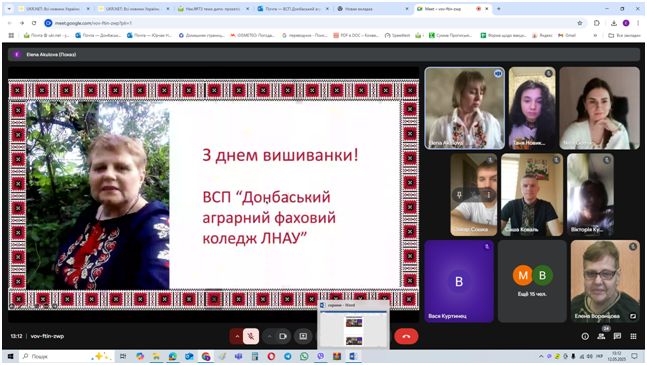Bookmark this page with the star

coord(580,23)
